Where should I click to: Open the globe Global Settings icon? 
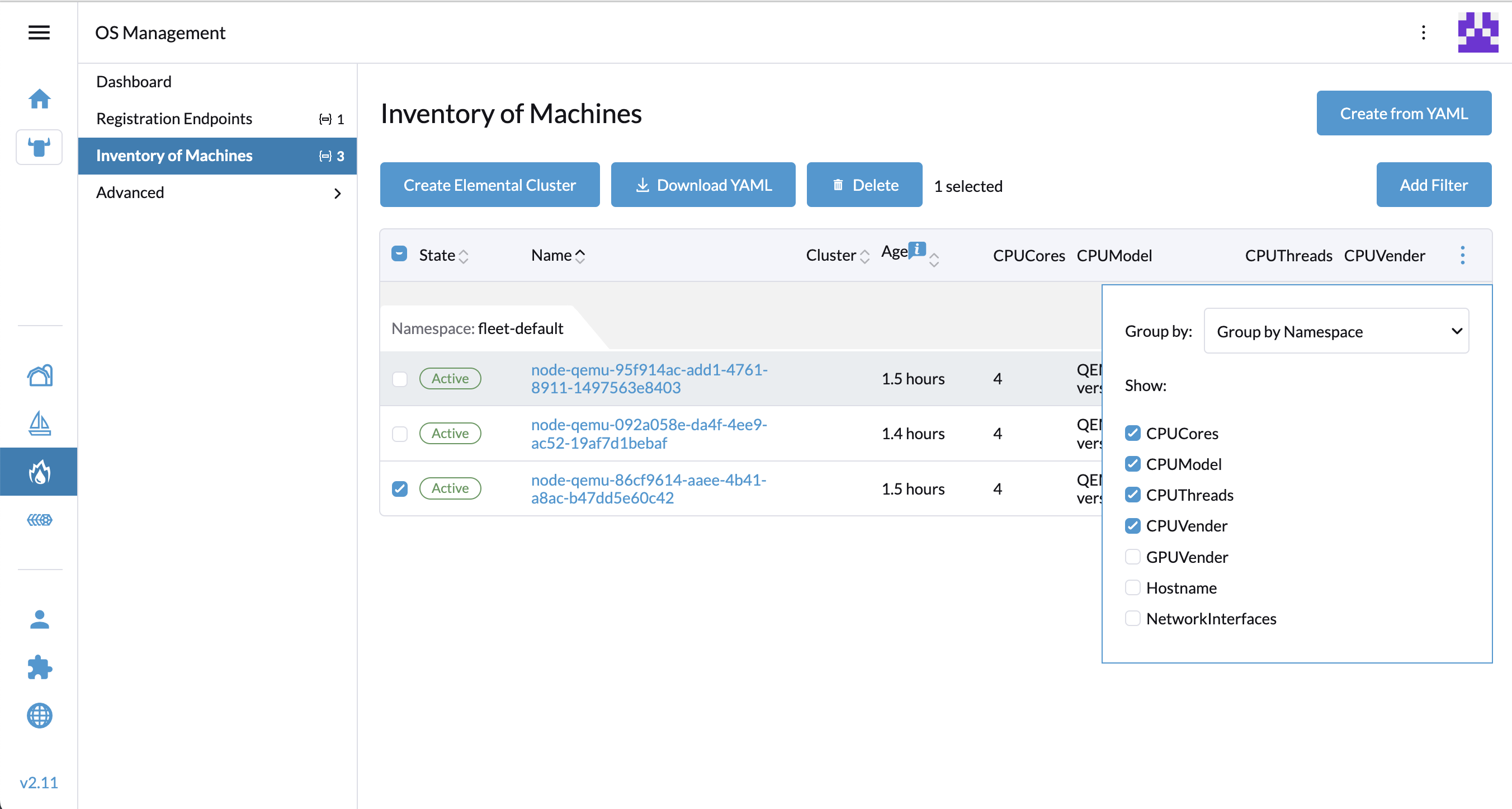pos(39,716)
